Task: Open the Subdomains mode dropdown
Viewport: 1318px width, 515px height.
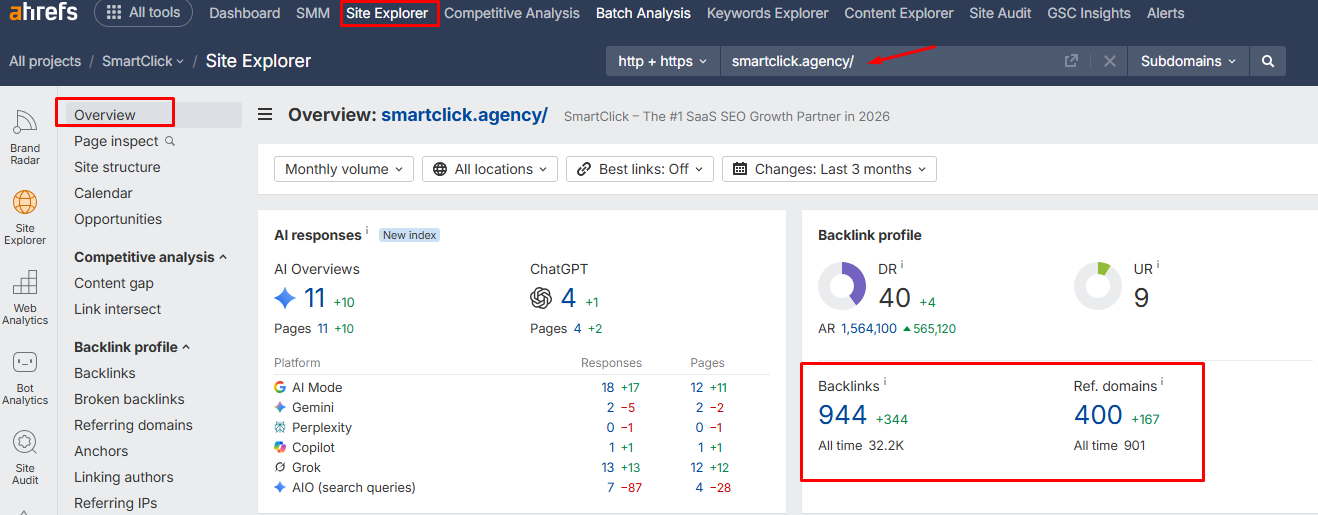Action: (x=1188, y=61)
